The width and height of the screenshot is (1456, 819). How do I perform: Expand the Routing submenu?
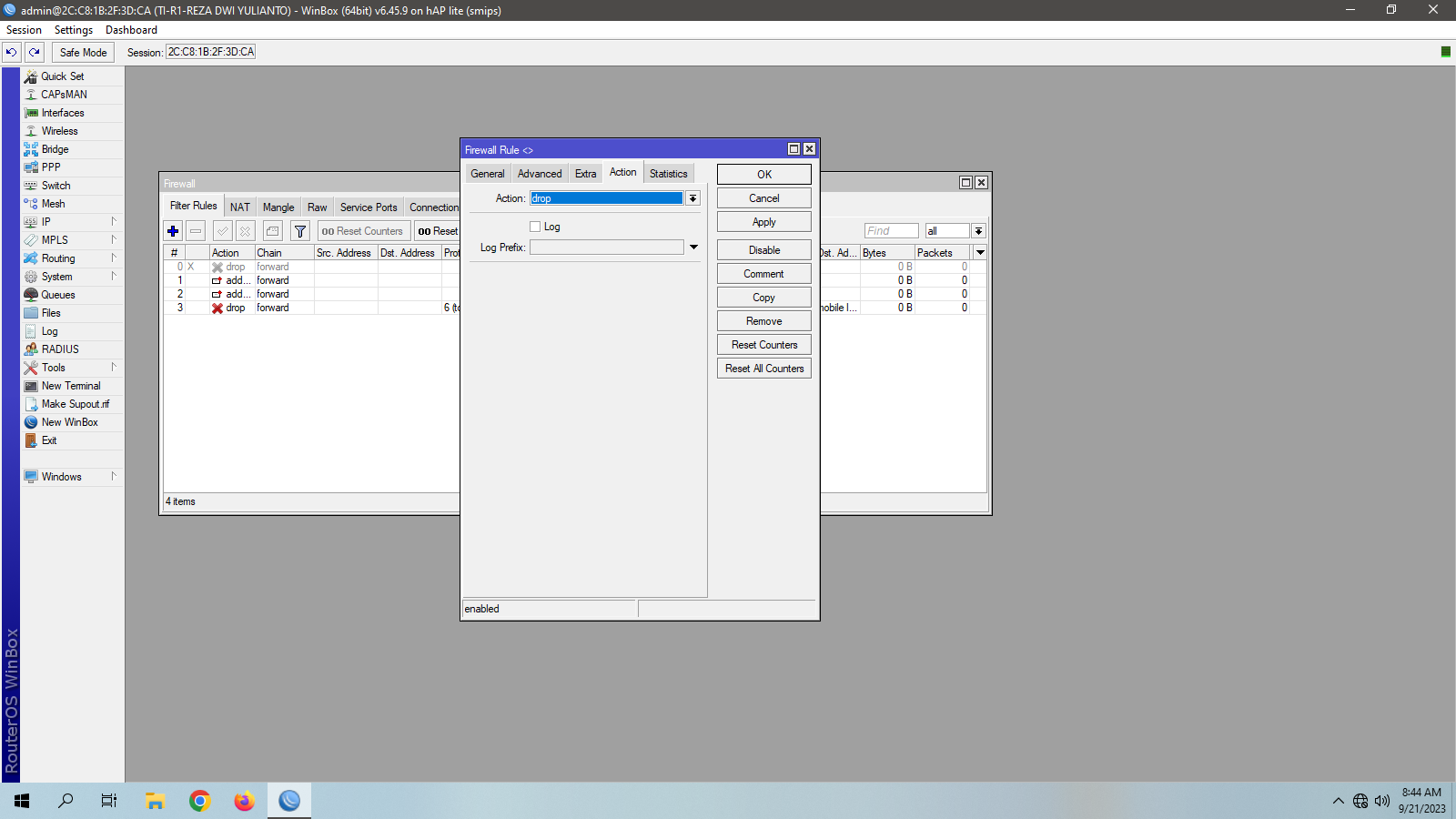pyautogui.click(x=114, y=258)
